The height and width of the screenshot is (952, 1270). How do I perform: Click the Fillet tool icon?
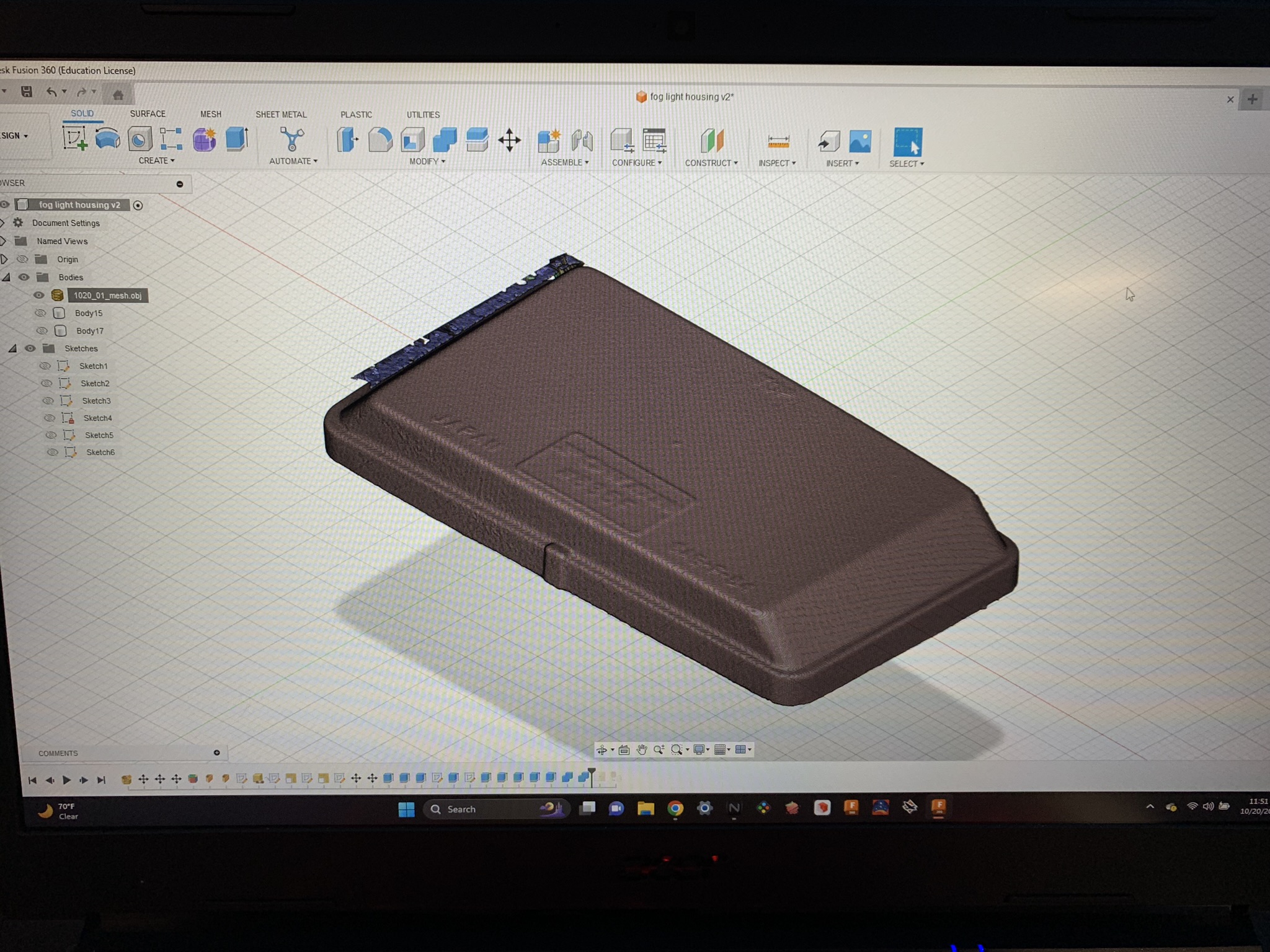380,140
